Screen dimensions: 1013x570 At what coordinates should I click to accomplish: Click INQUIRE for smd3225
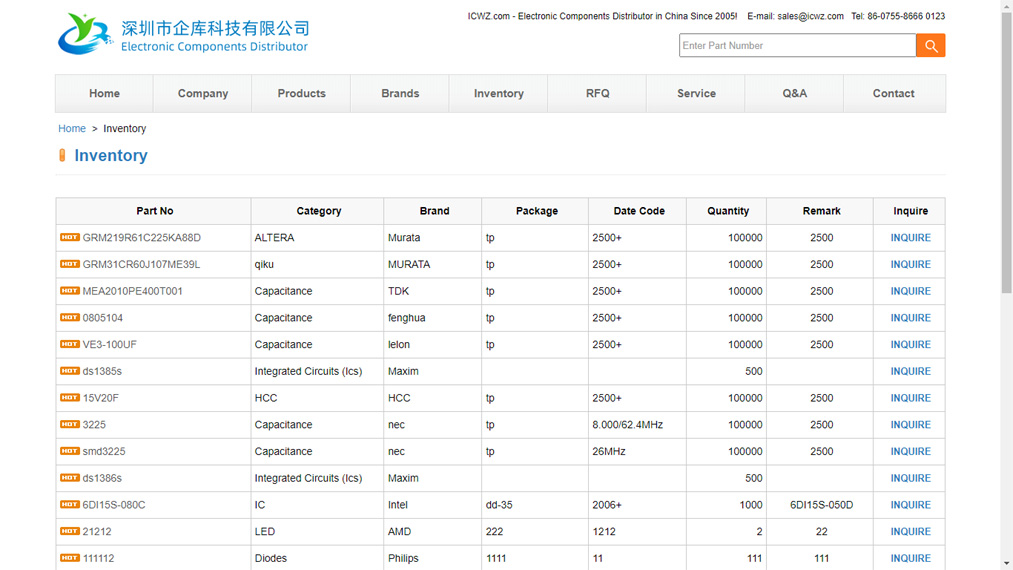pyautogui.click(x=910, y=451)
